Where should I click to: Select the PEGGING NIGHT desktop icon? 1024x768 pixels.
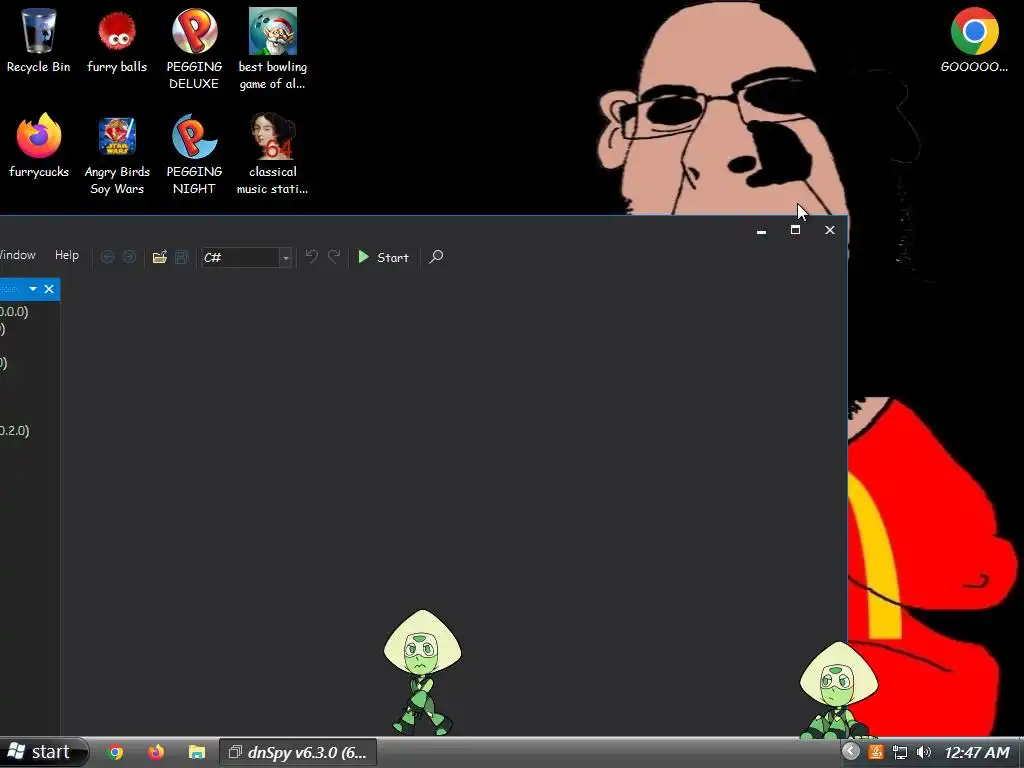pos(194,154)
